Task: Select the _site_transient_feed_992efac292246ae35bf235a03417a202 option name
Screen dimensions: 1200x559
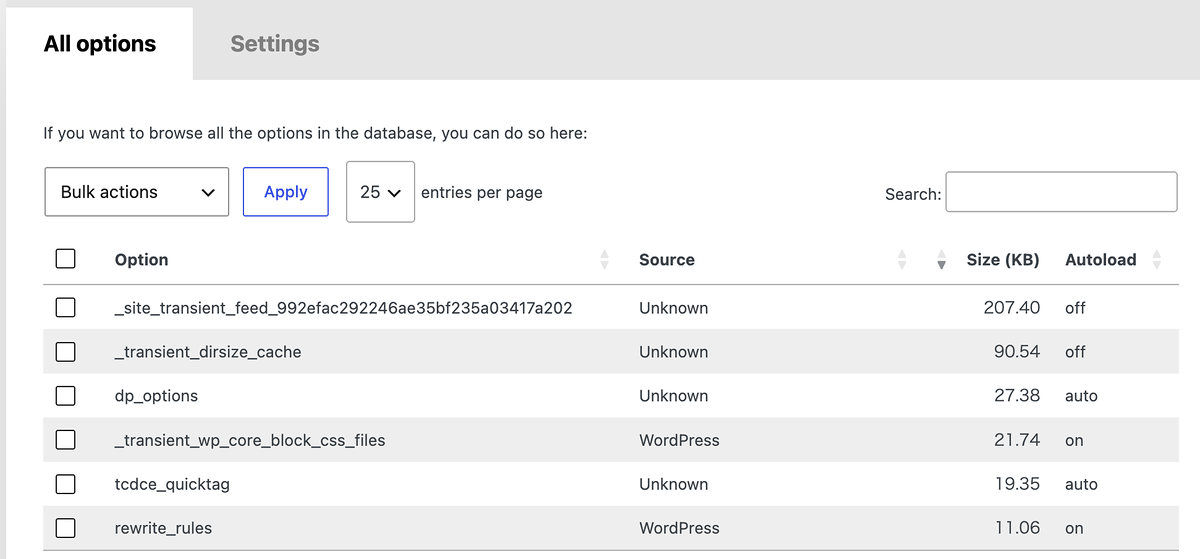Action: click(x=344, y=308)
